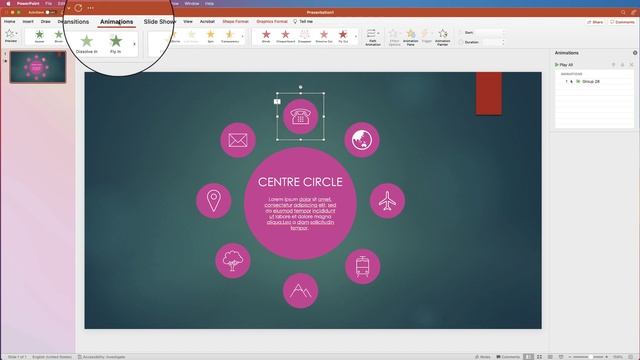
Task: Expand the exit effects gallery
Action: pyautogui.click(x=356, y=37)
